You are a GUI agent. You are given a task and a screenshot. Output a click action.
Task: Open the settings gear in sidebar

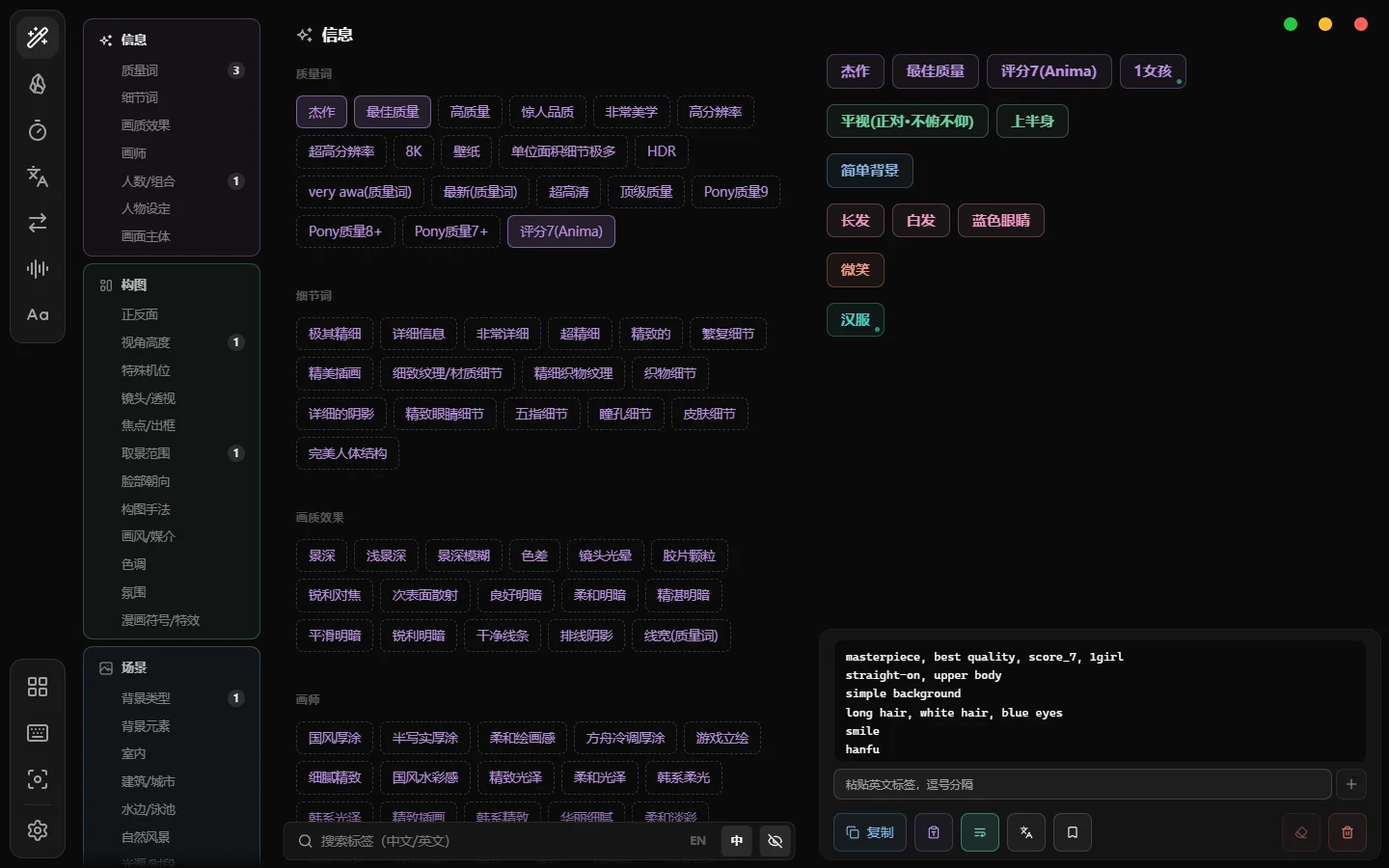click(x=38, y=829)
